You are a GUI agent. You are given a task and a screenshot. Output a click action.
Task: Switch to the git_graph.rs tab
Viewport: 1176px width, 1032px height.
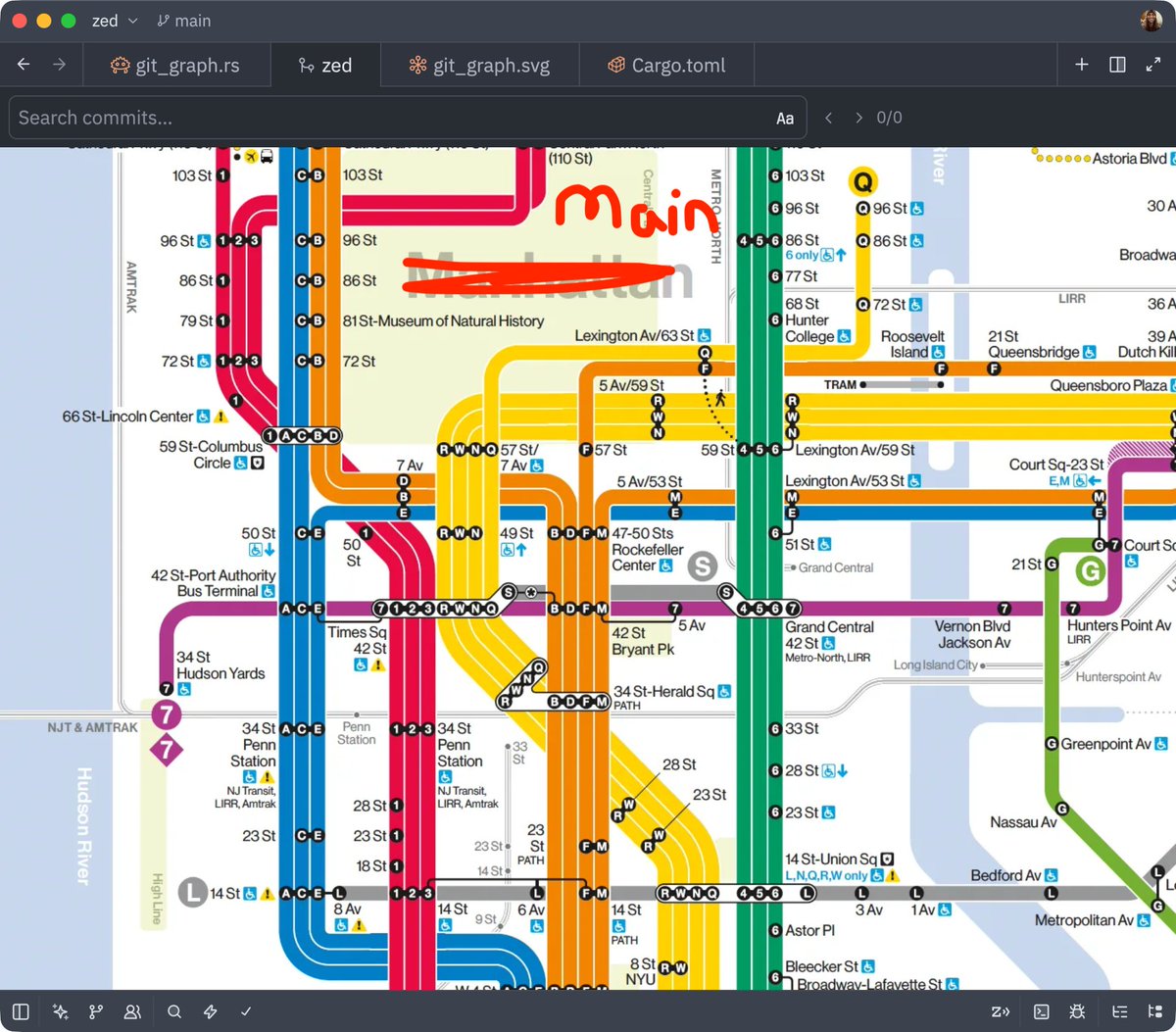tap(175, 65)
